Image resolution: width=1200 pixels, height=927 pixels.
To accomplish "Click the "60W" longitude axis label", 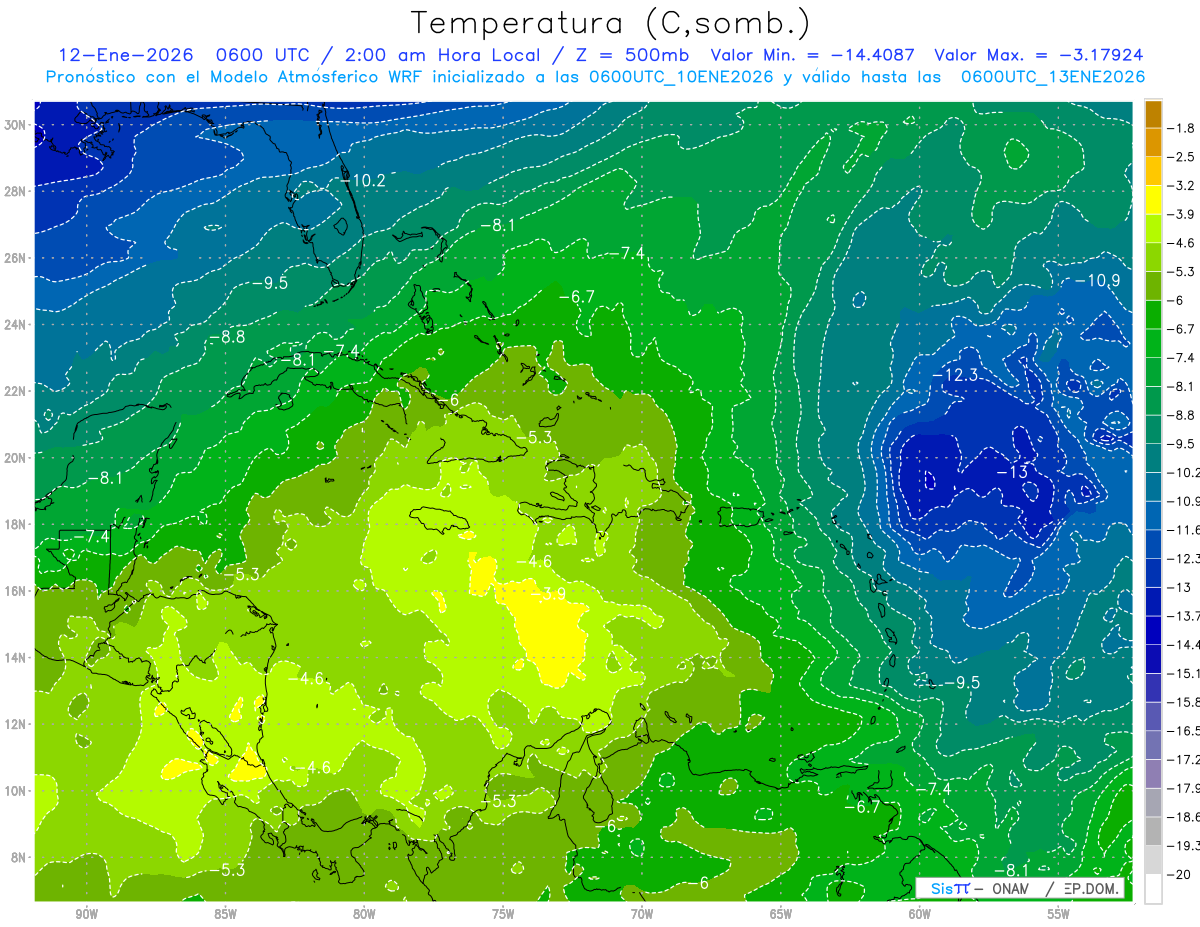I will click(920, 915).
